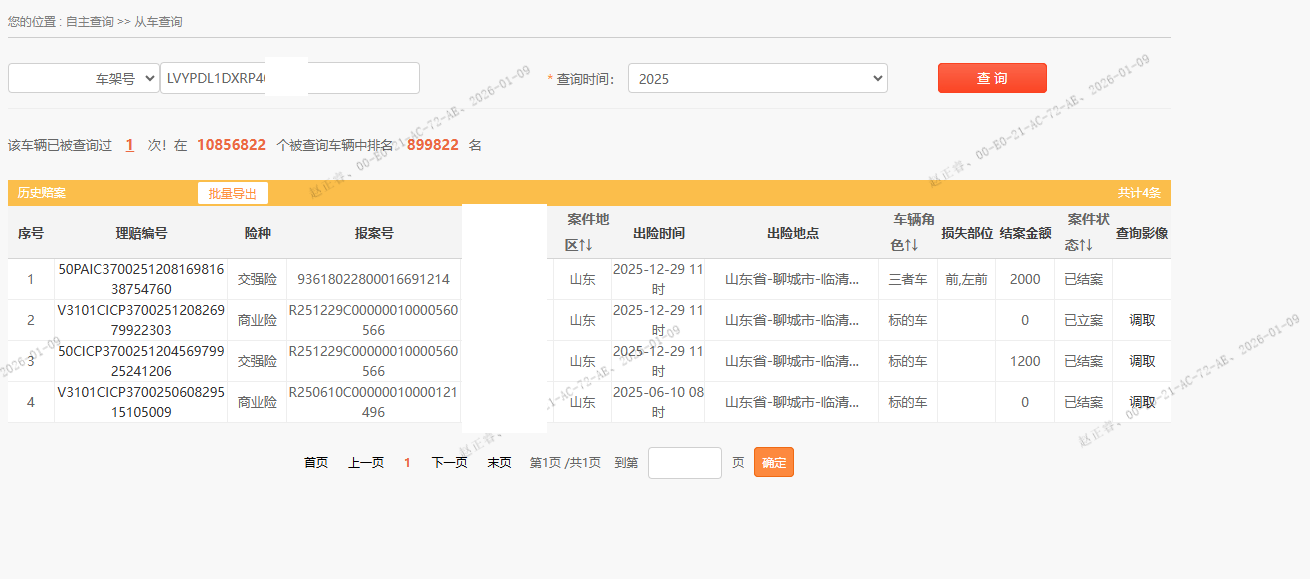The image size is (1310, 579).
Task: Click the page number jump input box
Action: 684,463
